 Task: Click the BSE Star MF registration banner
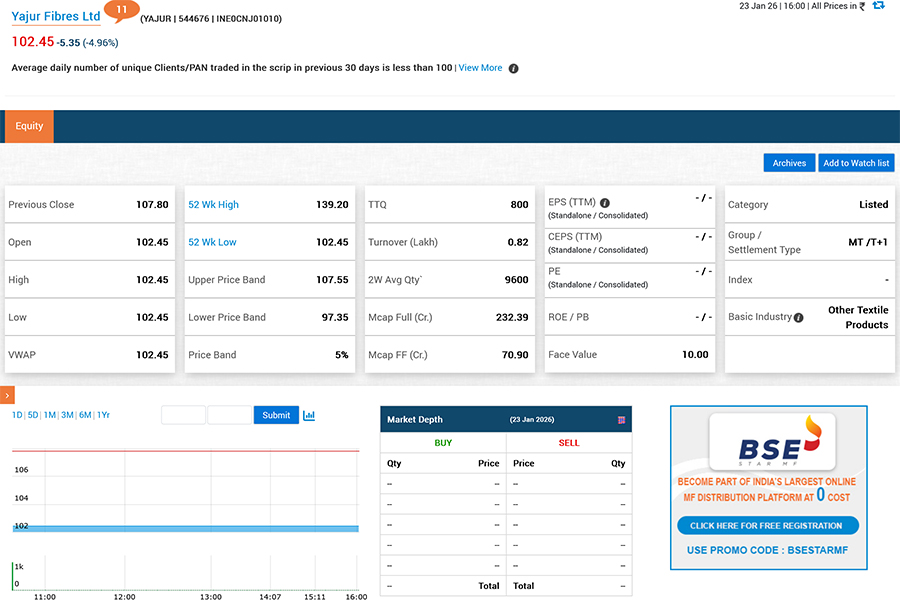click(x=768, y=487)
